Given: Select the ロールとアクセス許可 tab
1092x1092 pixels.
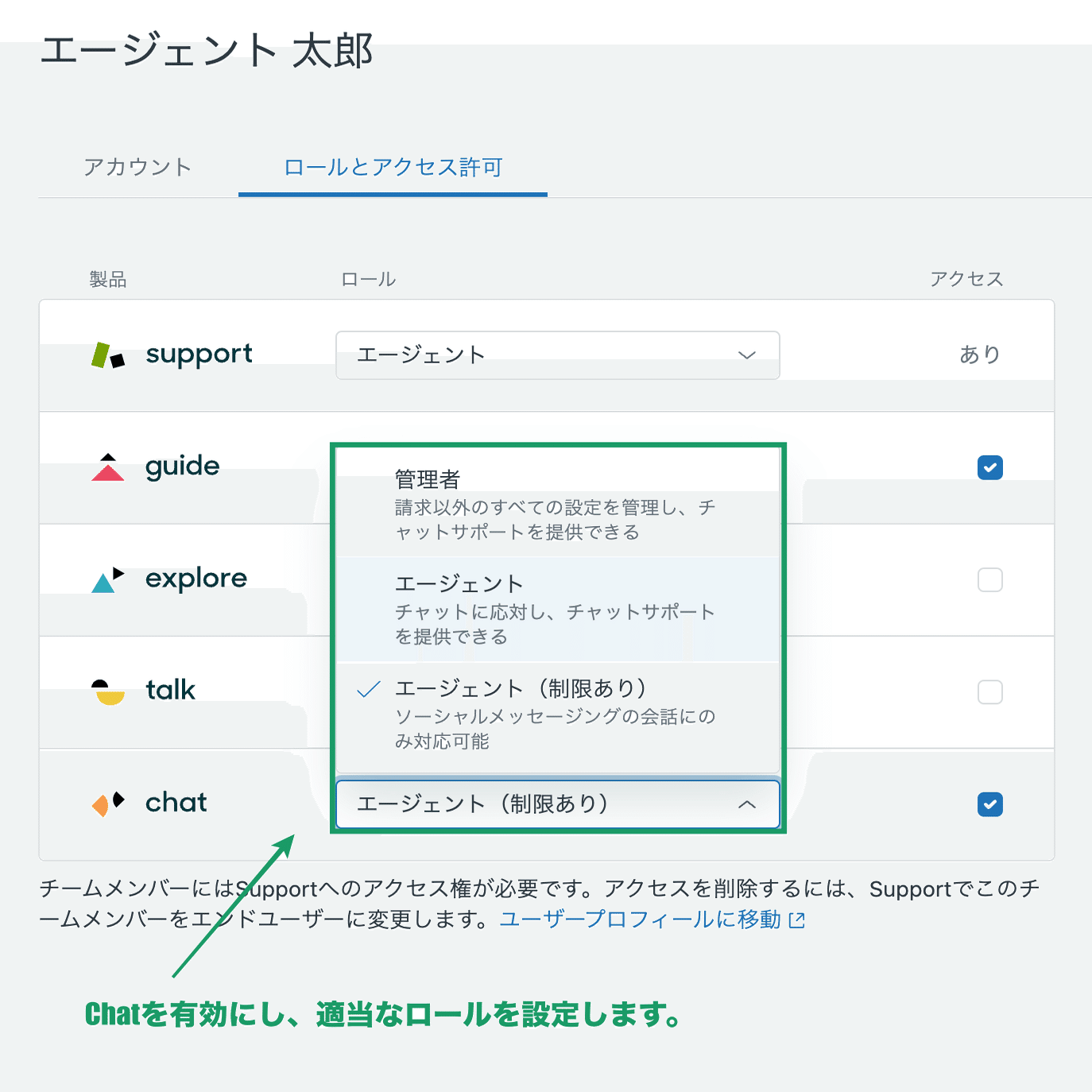Looking at the screenshot, I should tap(392, 168).
